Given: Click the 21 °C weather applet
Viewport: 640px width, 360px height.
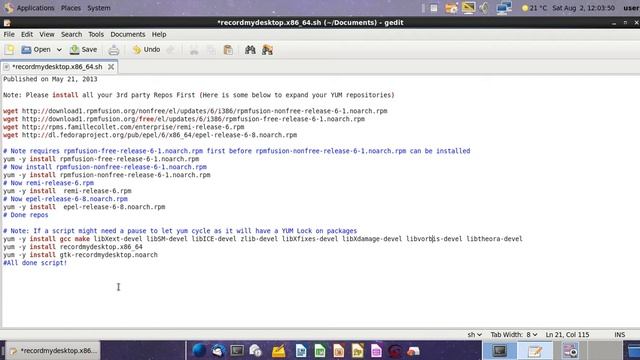Looking at the screenshot, I should click(534, 8).
